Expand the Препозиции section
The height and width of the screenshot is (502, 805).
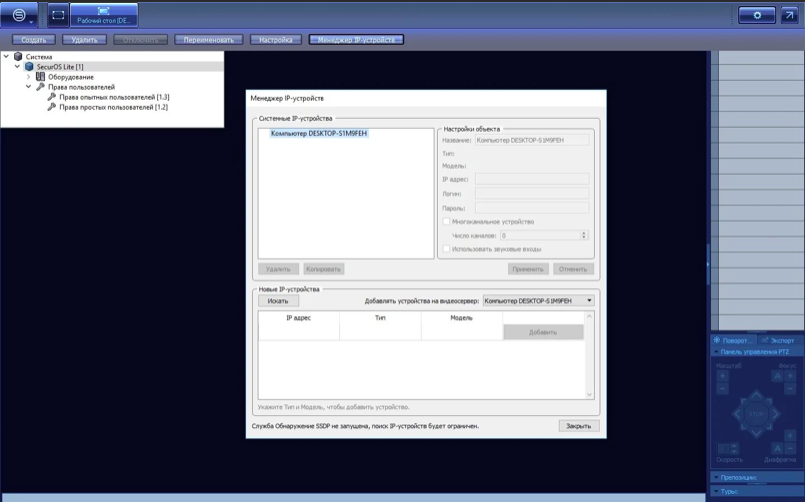755,477
